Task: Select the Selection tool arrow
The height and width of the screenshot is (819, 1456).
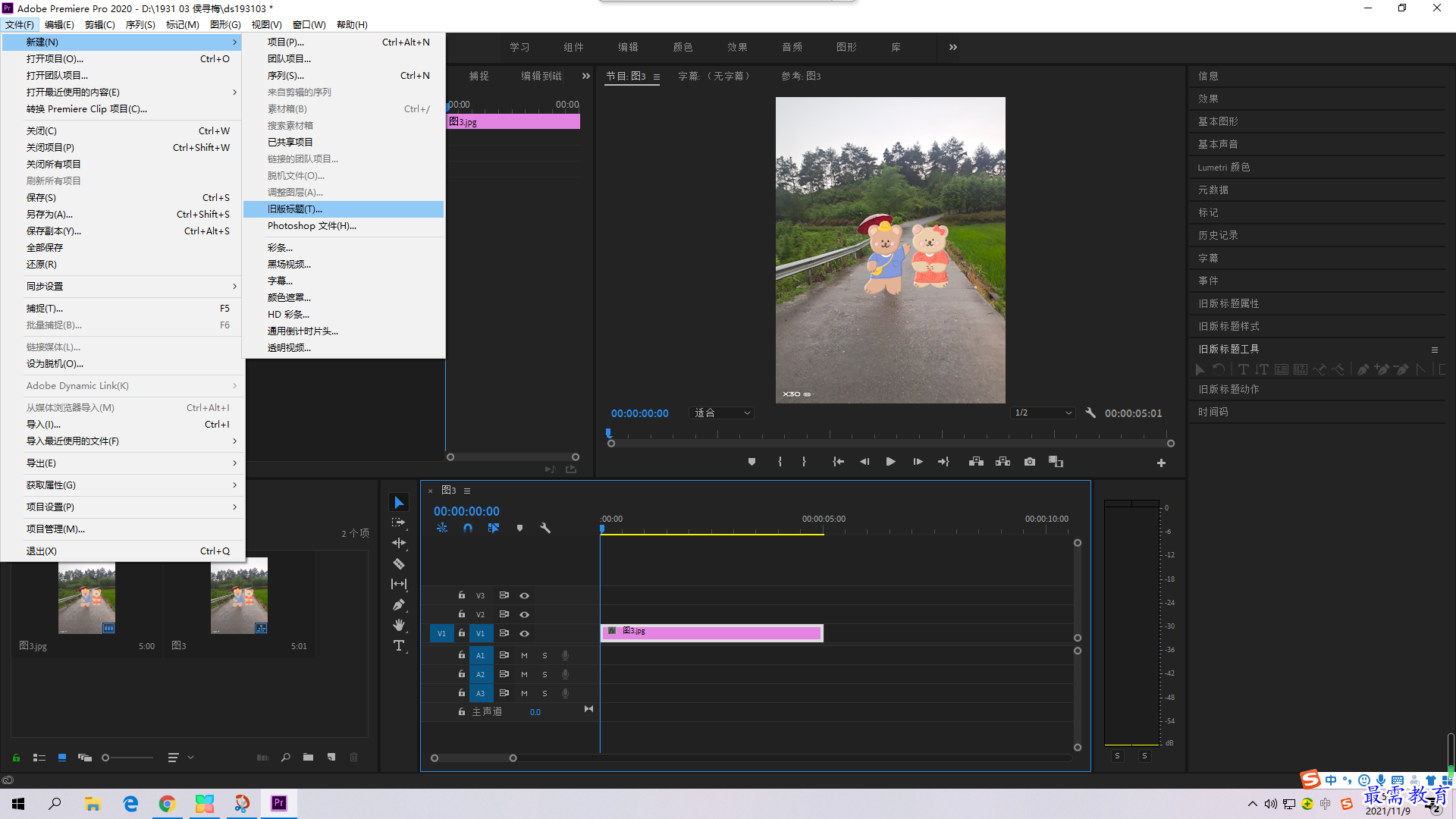Action: pos(399,503)
